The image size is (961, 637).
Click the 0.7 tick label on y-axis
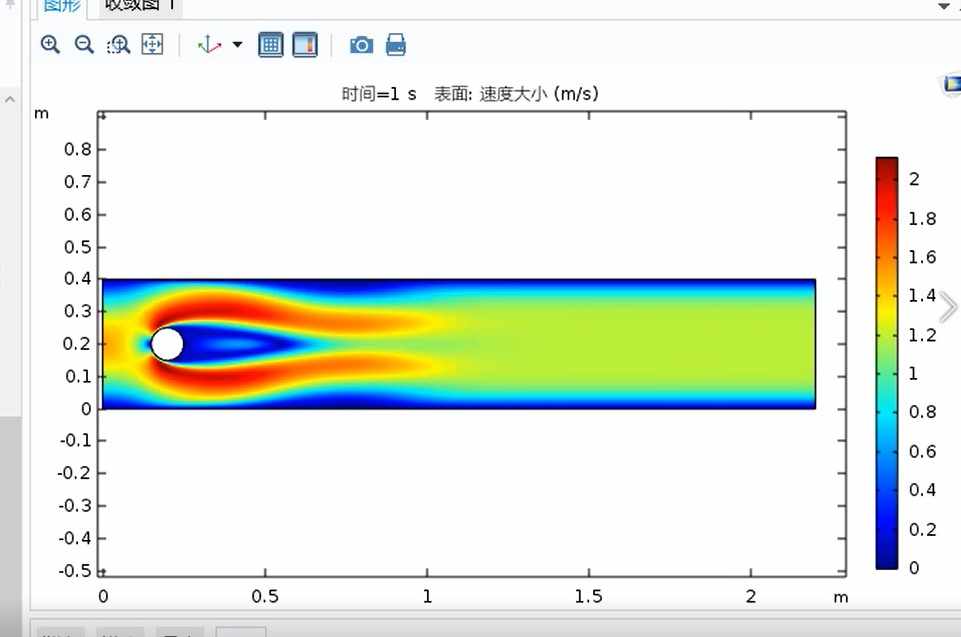tap(78, 182)
